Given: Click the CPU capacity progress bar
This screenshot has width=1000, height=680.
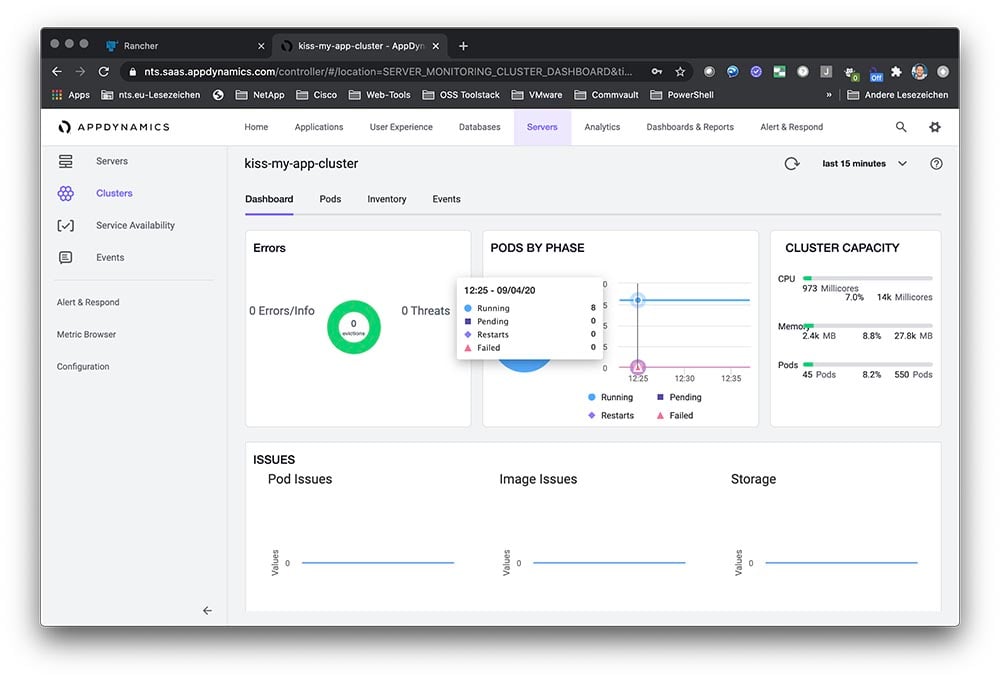Looking at the screenshot, I should tap(867, 278).
